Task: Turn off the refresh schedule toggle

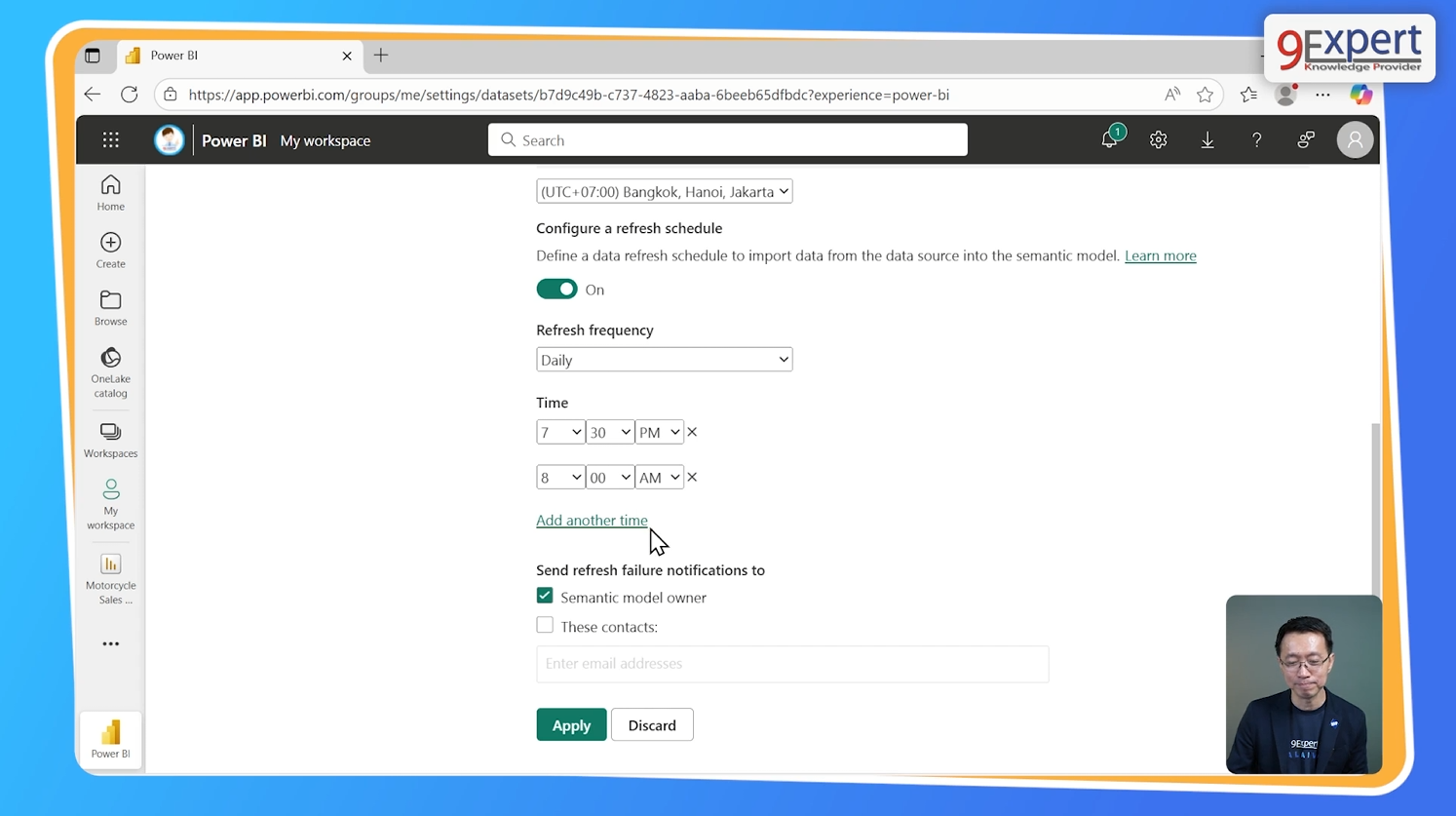Action: [x=556, y=289]
